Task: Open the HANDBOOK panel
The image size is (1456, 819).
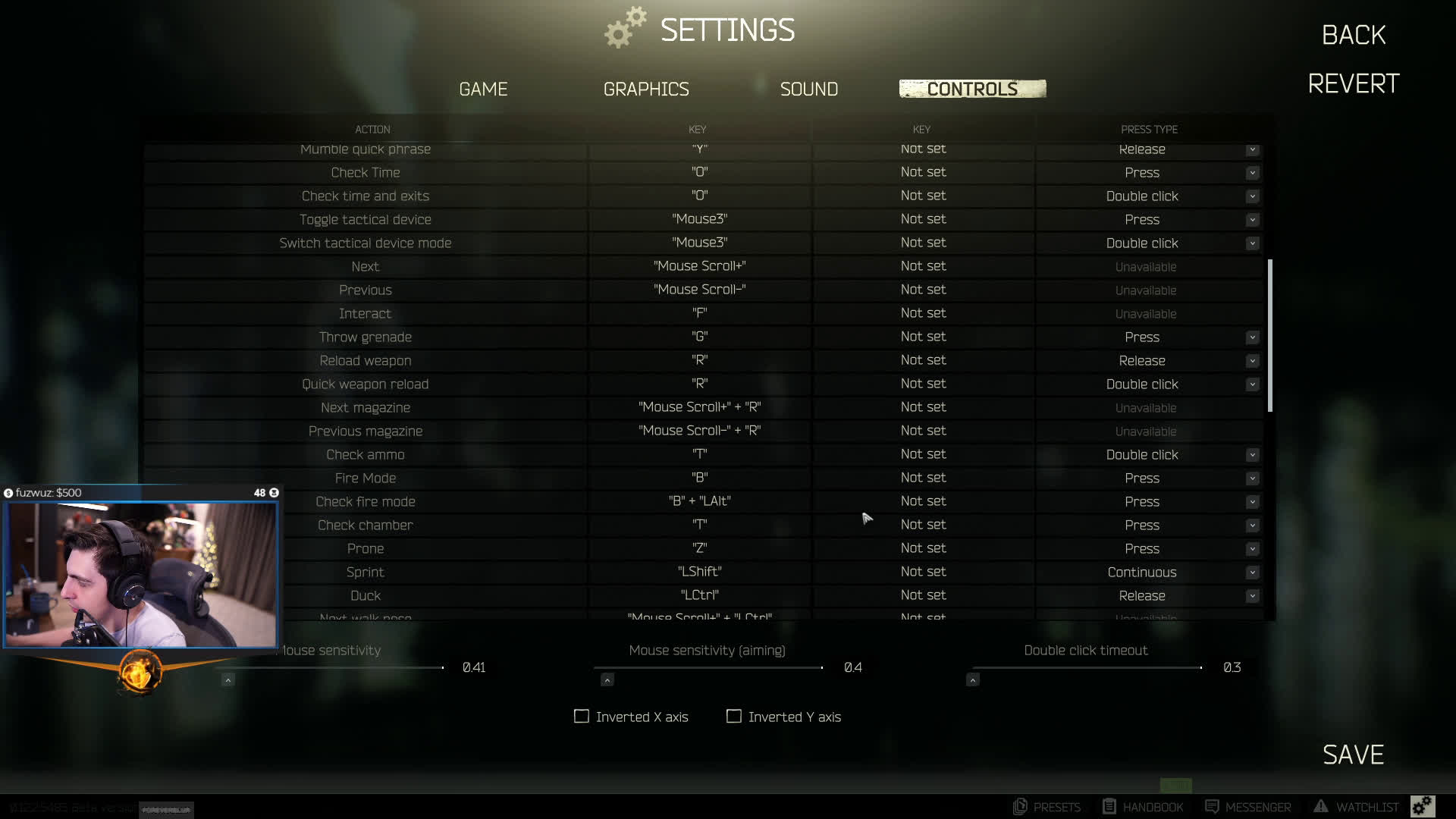Action: pos(1143,806)
